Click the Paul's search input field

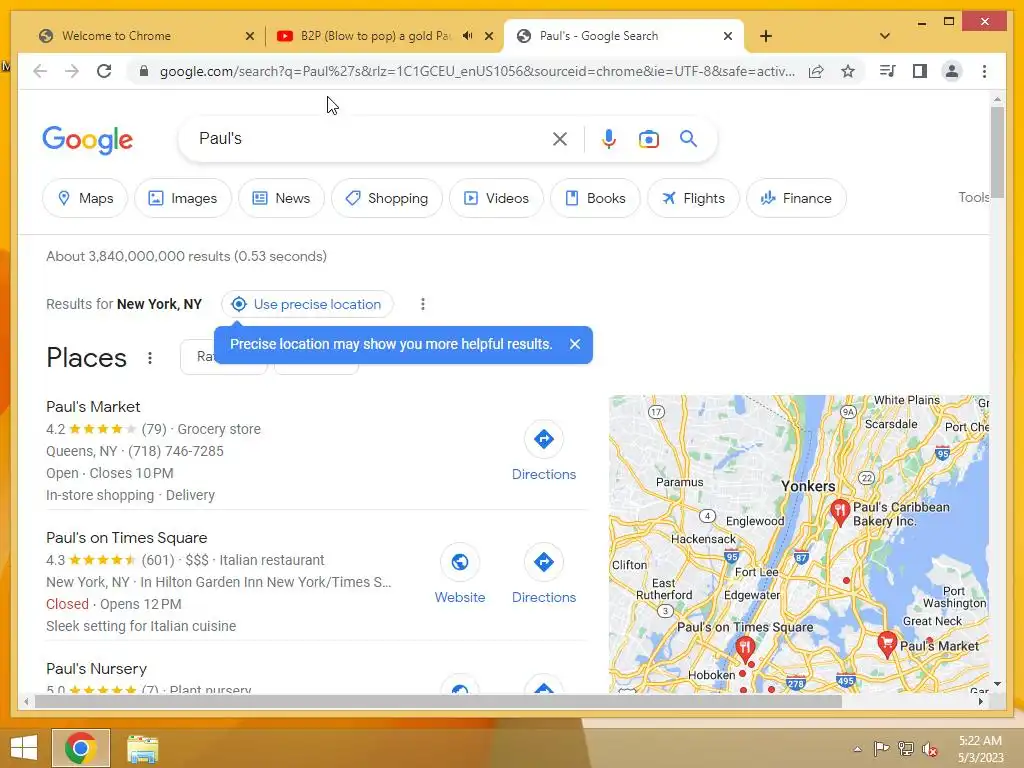click(x=372, y=138)
